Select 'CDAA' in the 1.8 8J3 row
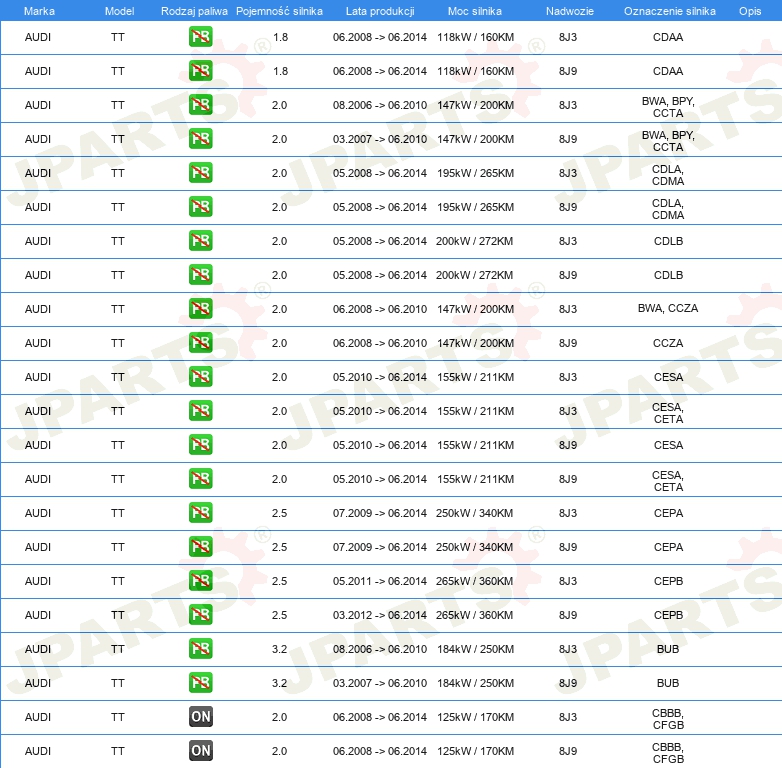 [x=668, y=37]
